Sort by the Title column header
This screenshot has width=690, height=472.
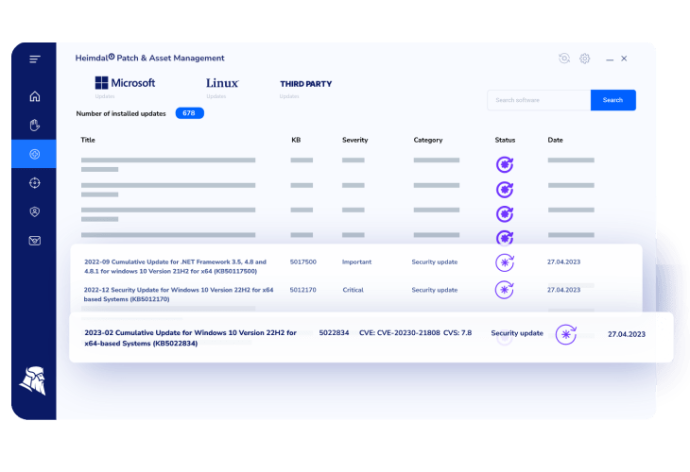[x=88, y=140]
